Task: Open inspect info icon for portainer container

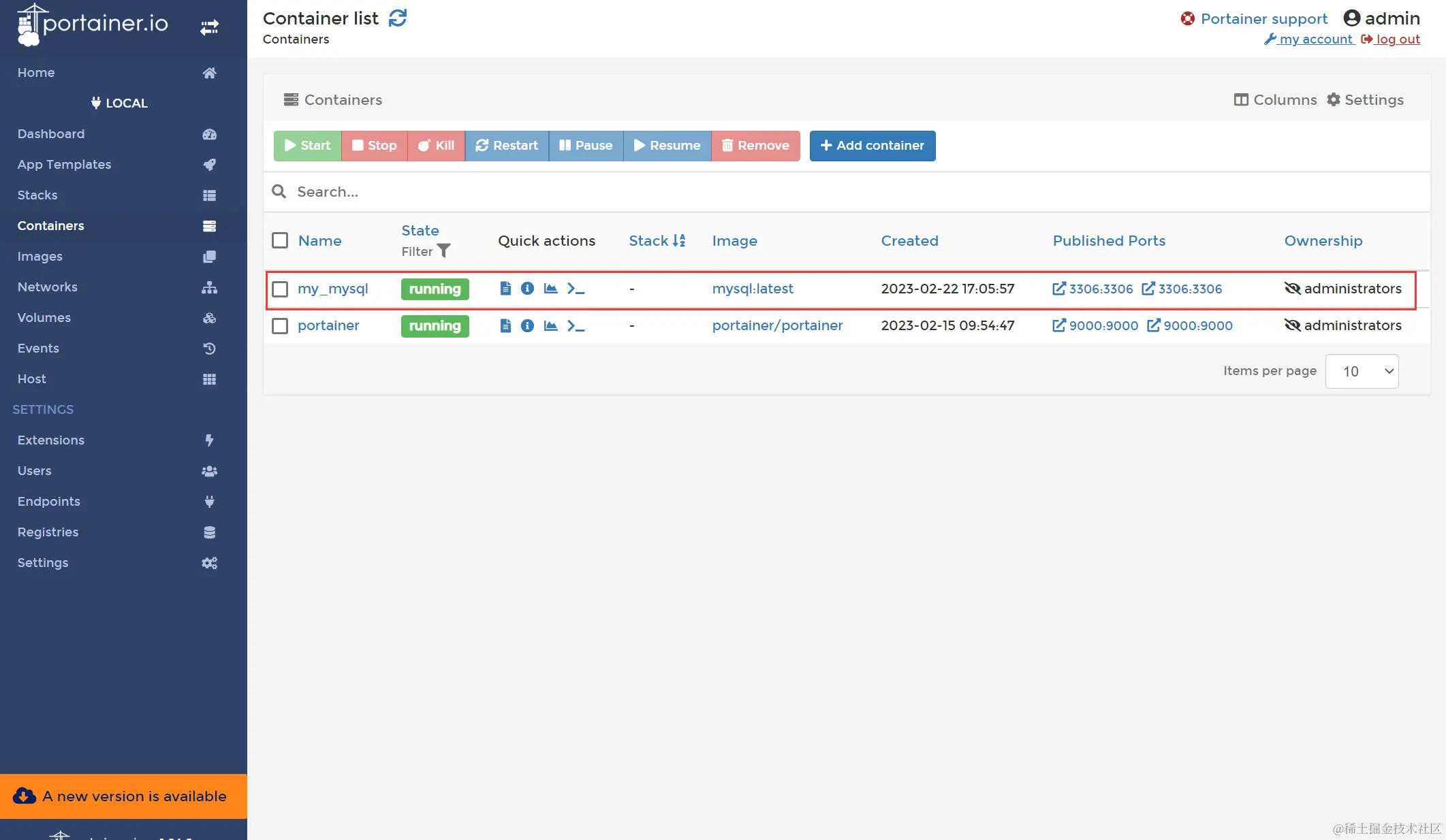Action: pyautogui.click(x=527, y=325)
